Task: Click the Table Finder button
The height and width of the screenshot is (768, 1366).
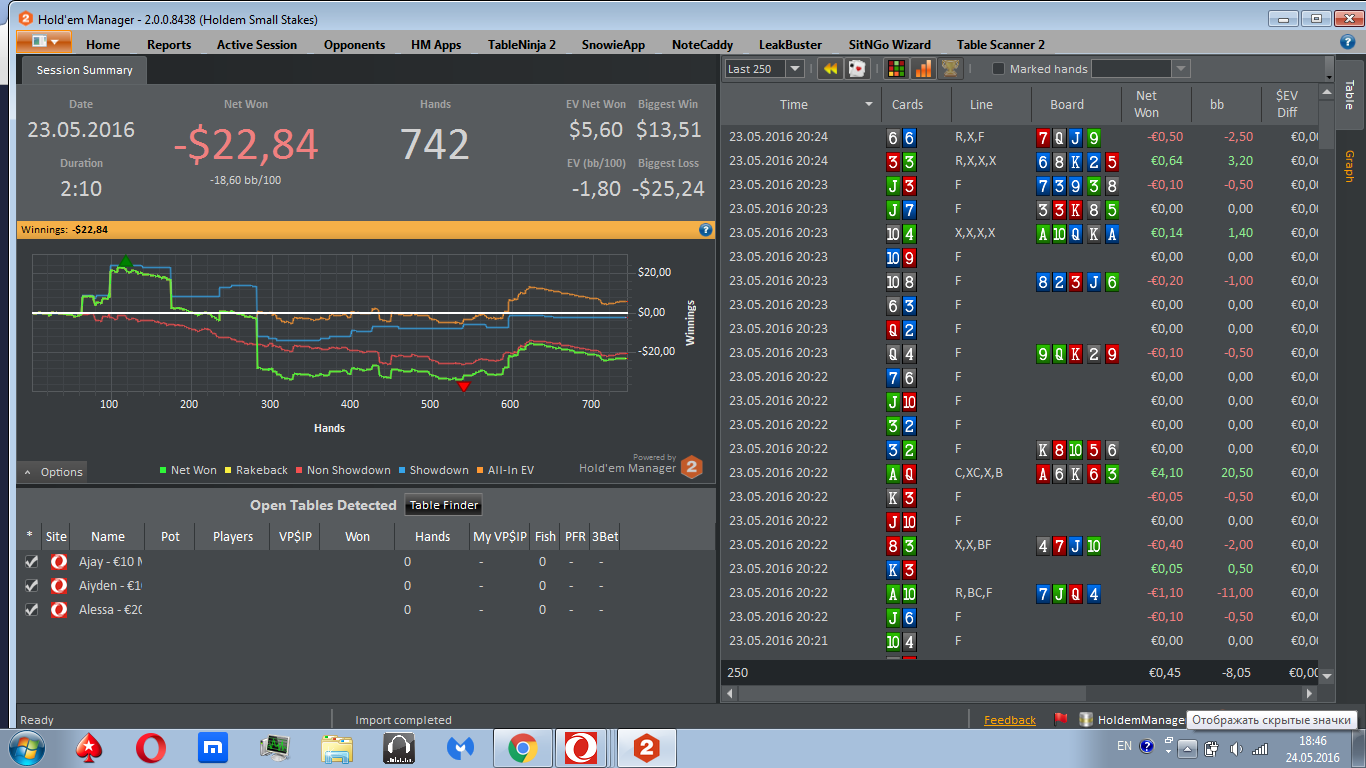Action: (445, 505)
